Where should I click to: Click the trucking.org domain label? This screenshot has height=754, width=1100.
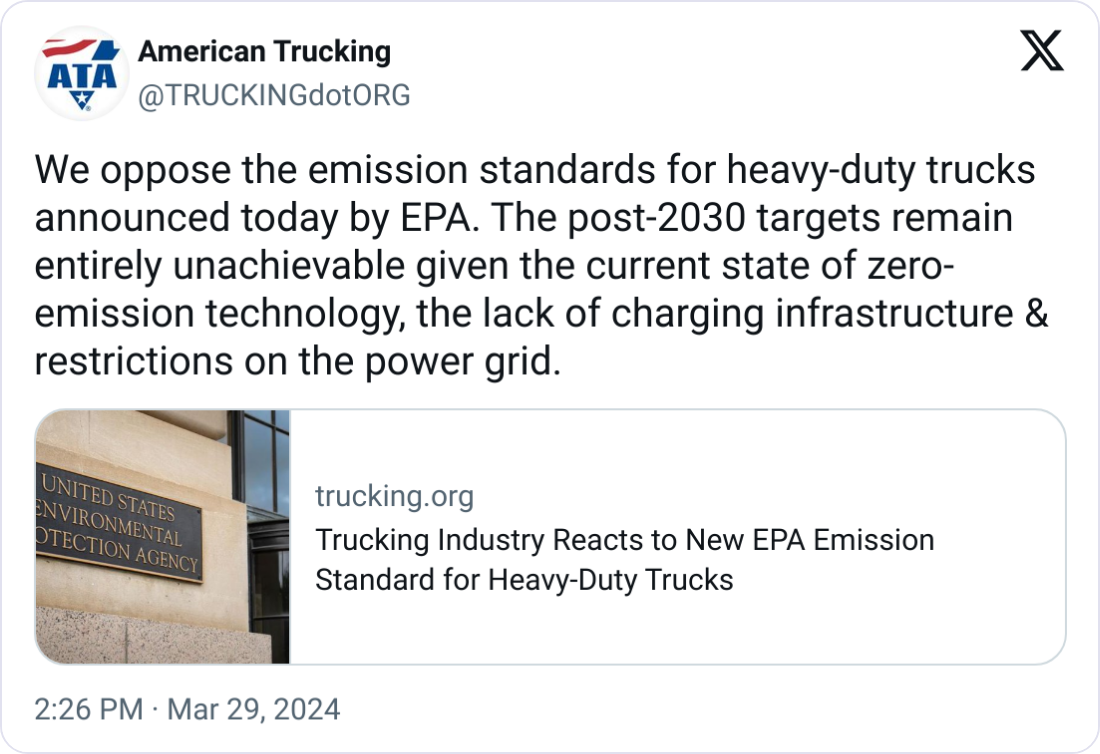394,496
